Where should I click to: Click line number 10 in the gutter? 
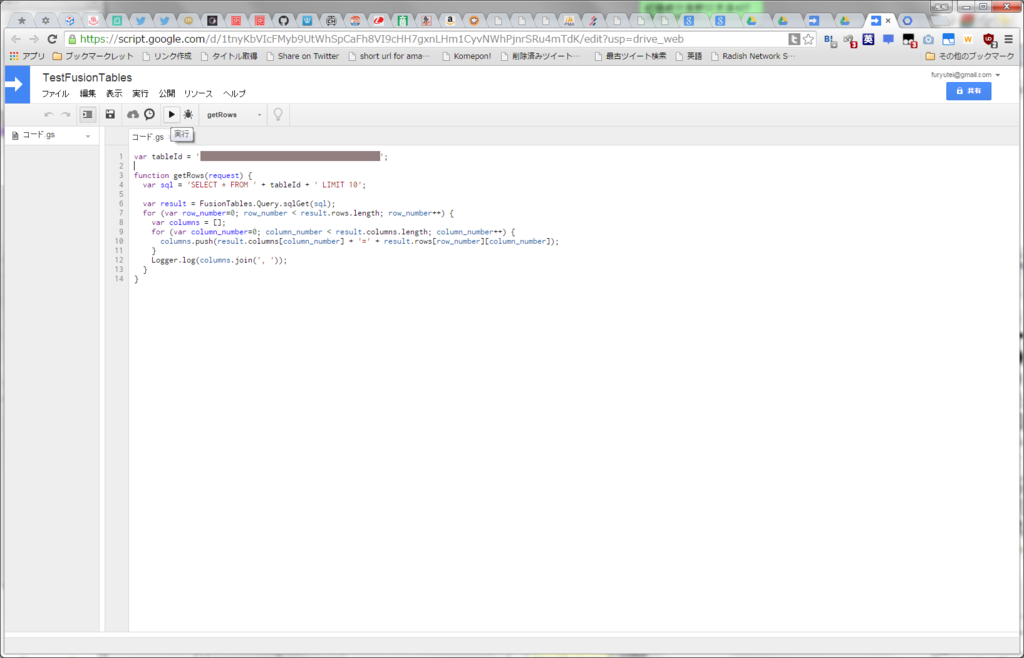(x=118, y=241)
